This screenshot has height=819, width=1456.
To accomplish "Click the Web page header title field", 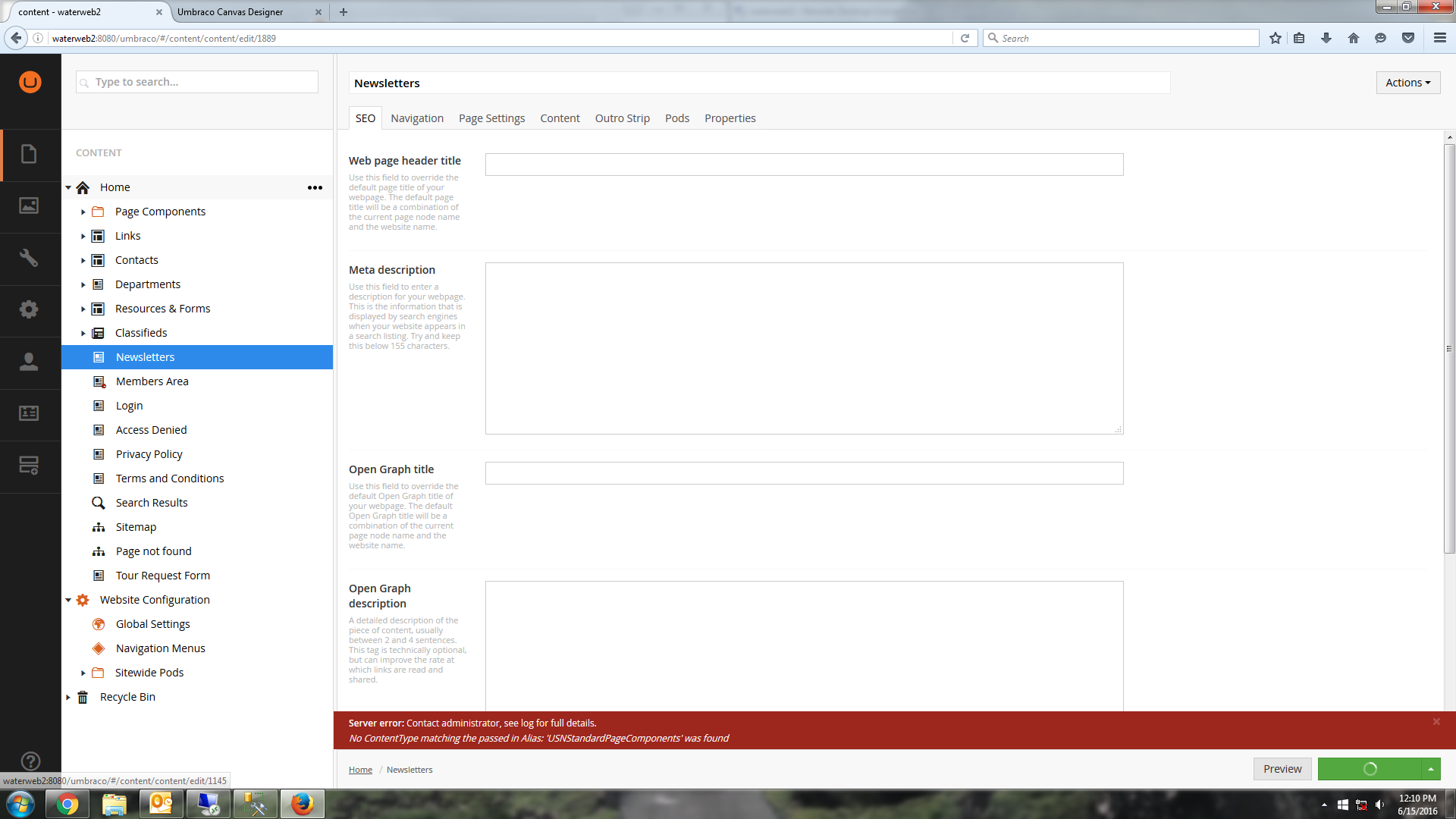I will click(804, 165).
